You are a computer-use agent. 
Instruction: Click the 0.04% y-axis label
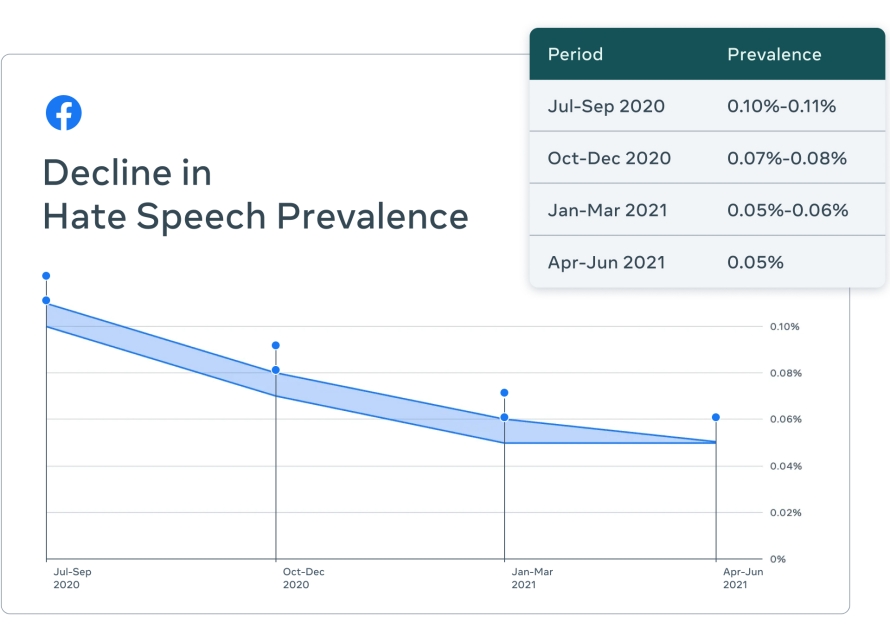click(x=784, y=466)
